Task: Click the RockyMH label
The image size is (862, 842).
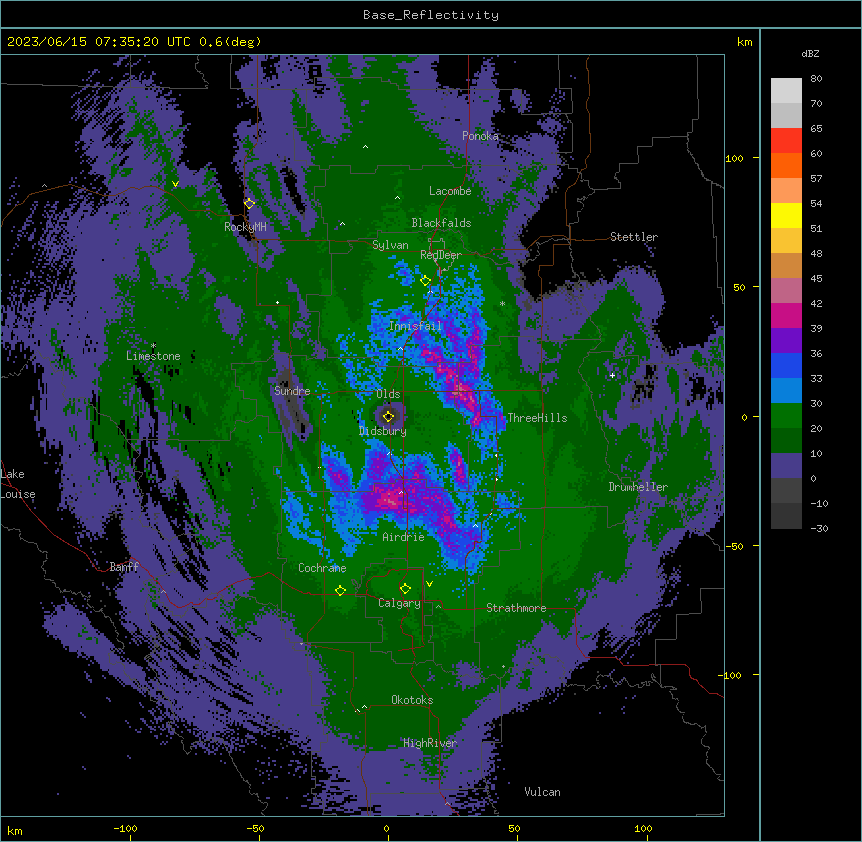Action: [245, 227]
